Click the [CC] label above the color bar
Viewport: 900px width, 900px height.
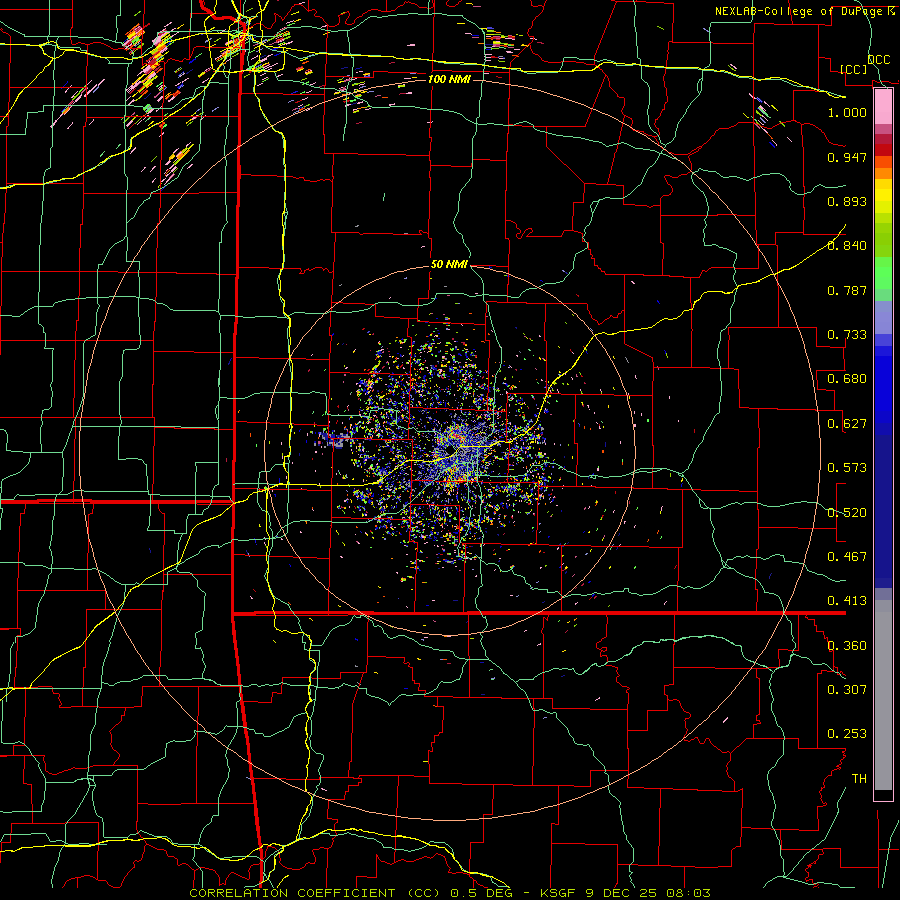854,69
